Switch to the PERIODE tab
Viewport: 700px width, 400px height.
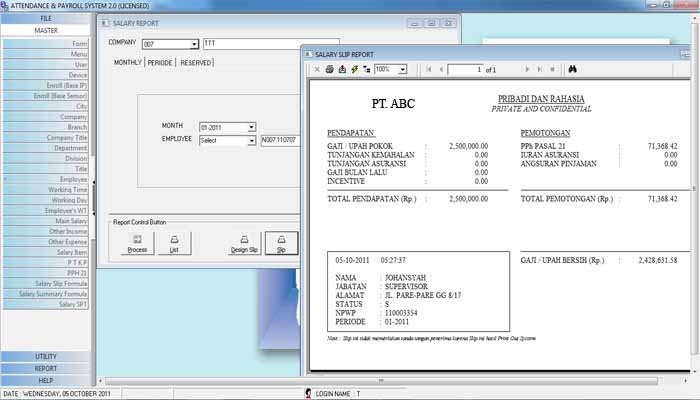pyautogui.click(x=160, y=63)
